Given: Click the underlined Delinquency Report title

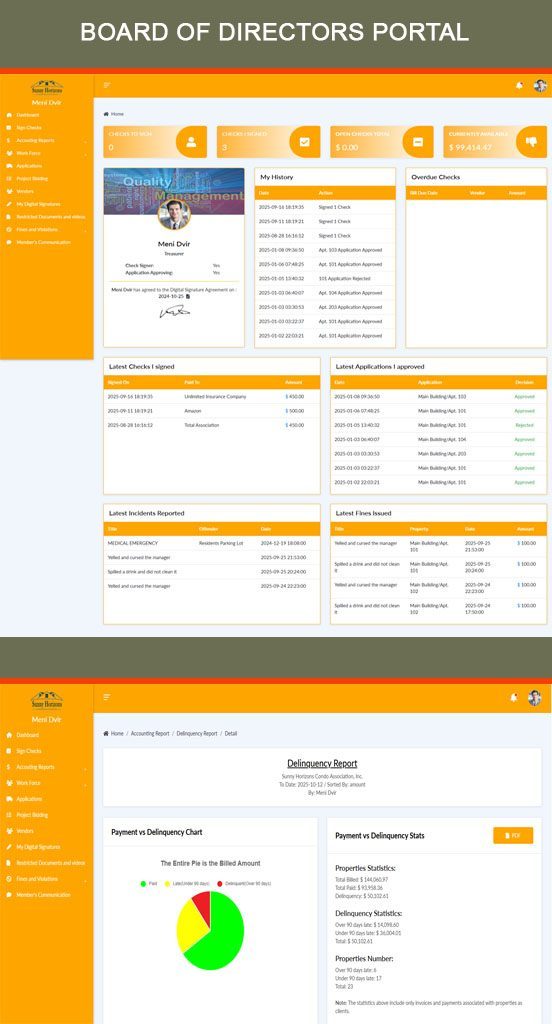Looking at the screenshot, I should click(322, 763).
